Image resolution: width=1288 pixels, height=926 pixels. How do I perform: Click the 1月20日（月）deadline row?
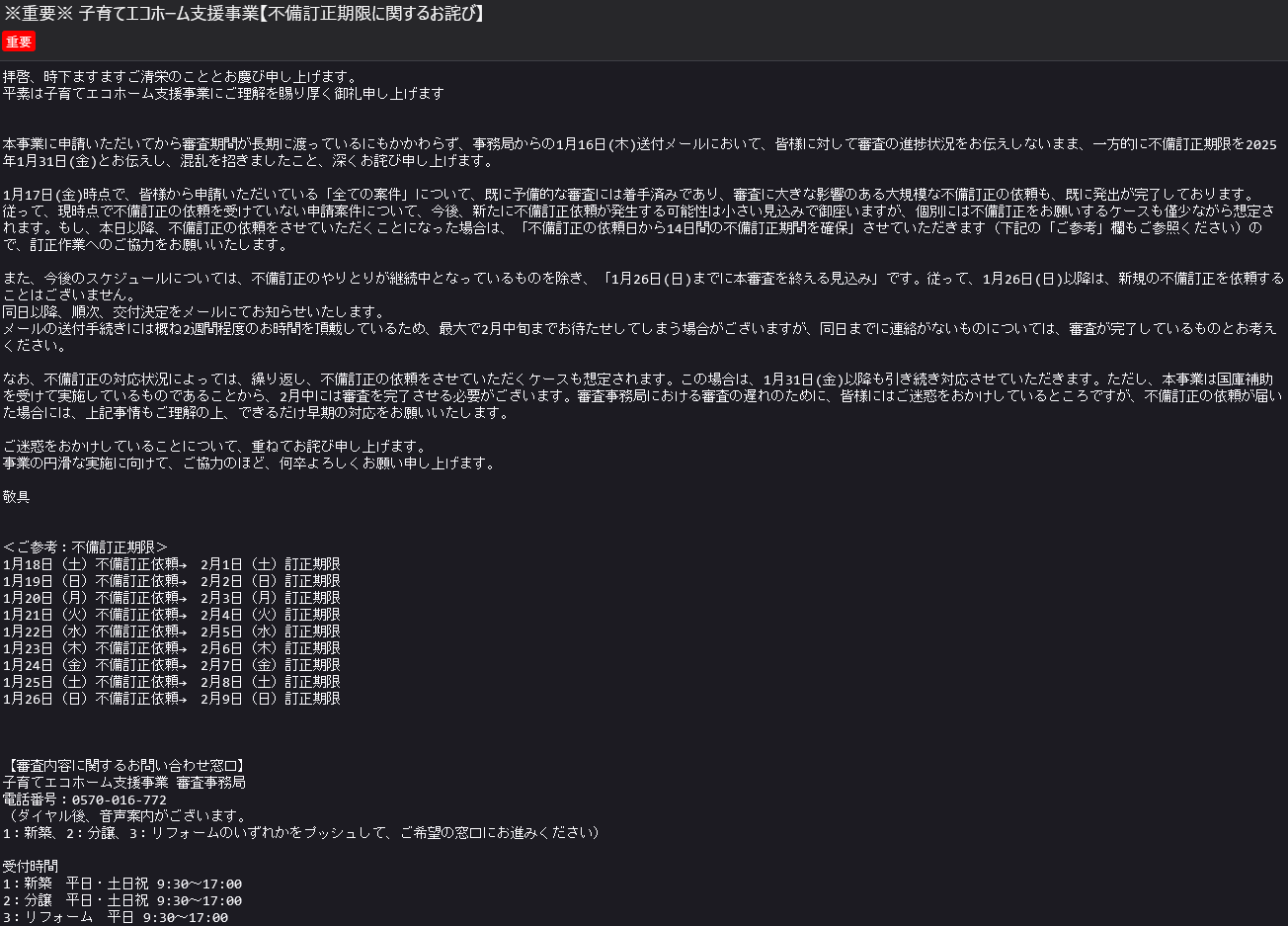pos(172,598)
